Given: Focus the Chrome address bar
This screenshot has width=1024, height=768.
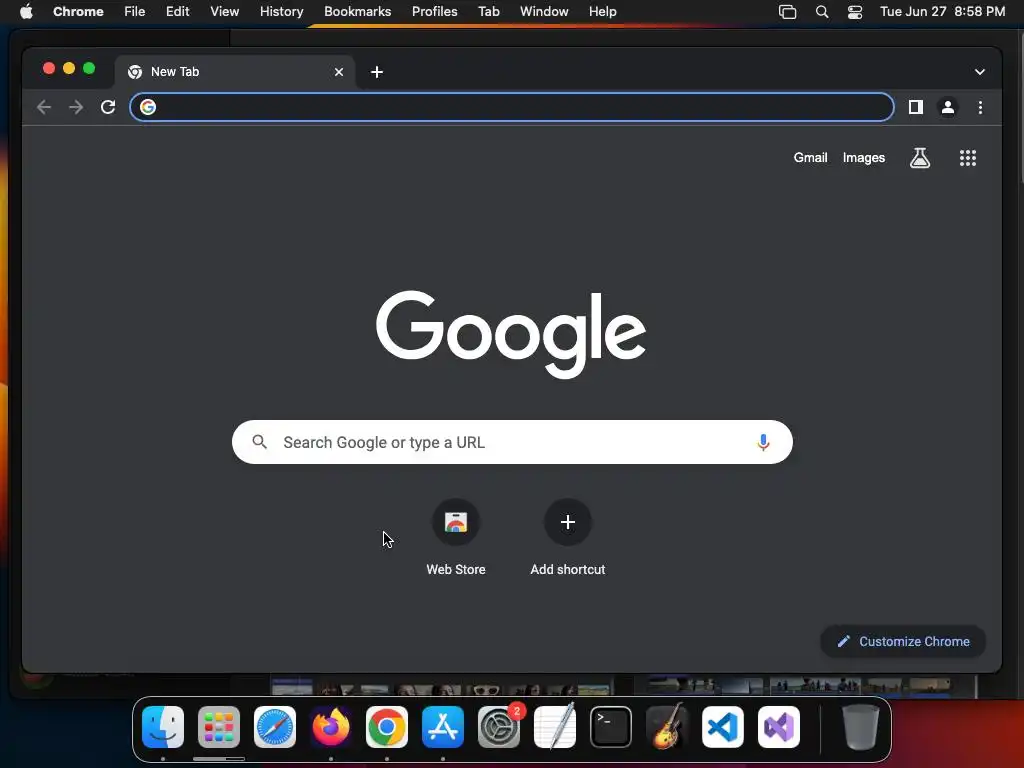Looking at the screenshot, I should (x=512, y=107).
